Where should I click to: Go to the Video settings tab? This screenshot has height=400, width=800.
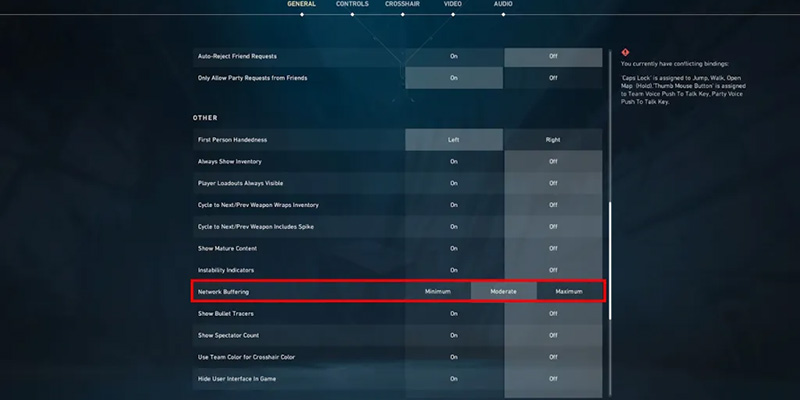(453, 5)
